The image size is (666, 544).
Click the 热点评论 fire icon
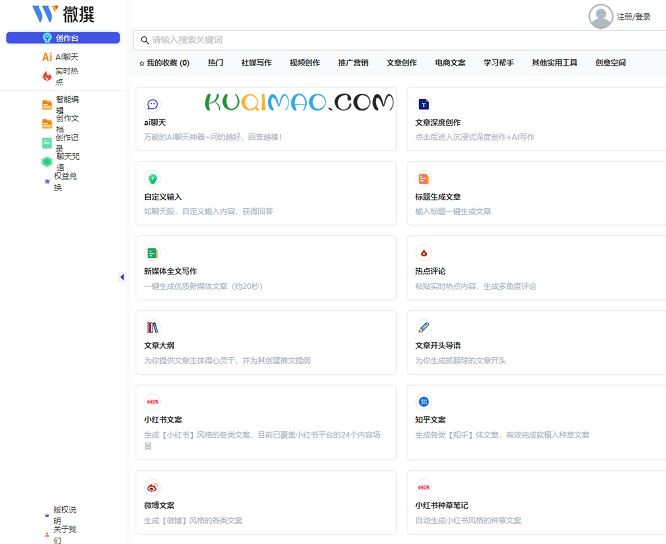click(x=423, y=253)
